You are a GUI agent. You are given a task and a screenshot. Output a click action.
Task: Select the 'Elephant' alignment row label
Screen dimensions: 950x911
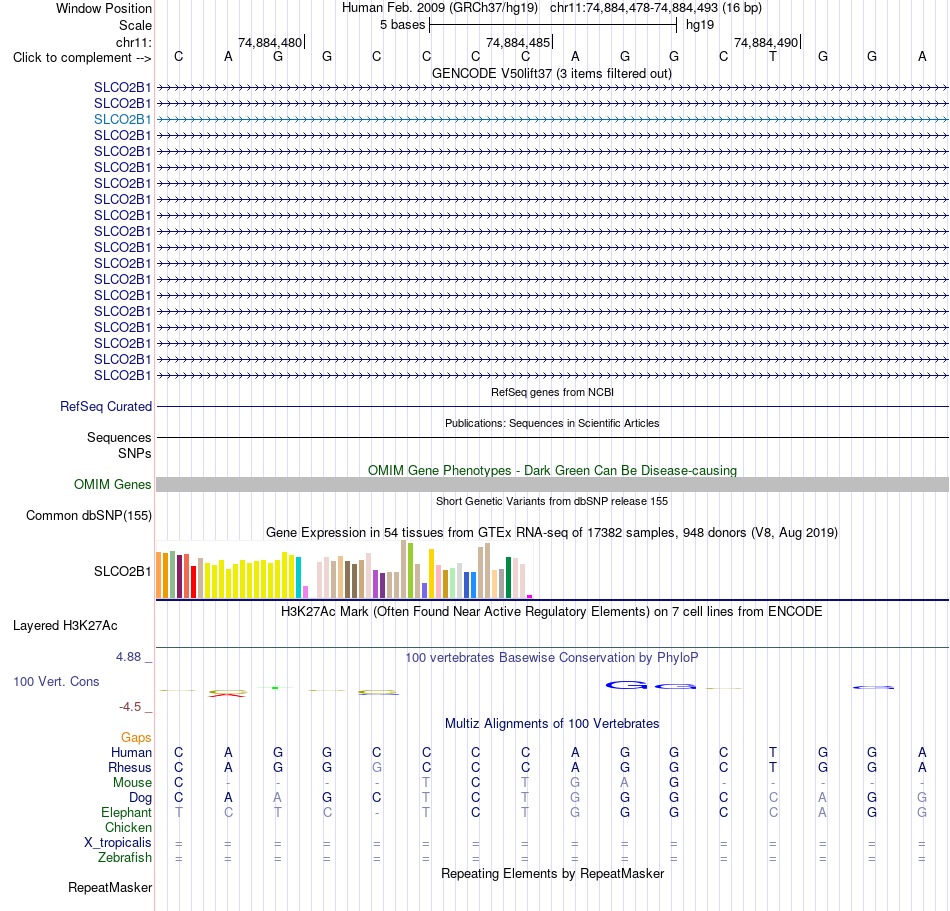(126, 812)
